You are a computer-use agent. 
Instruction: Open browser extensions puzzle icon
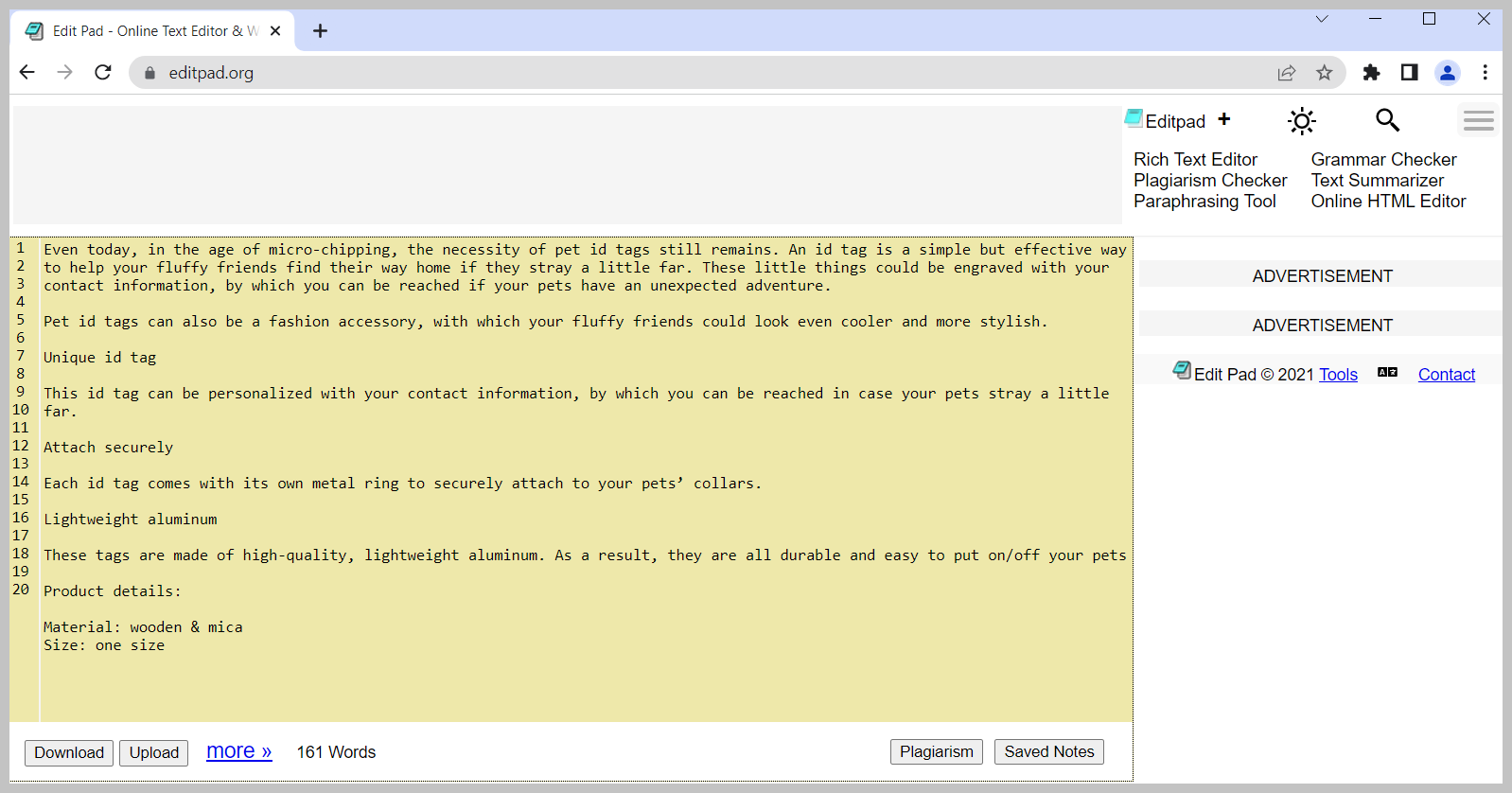click(1371, 73)
